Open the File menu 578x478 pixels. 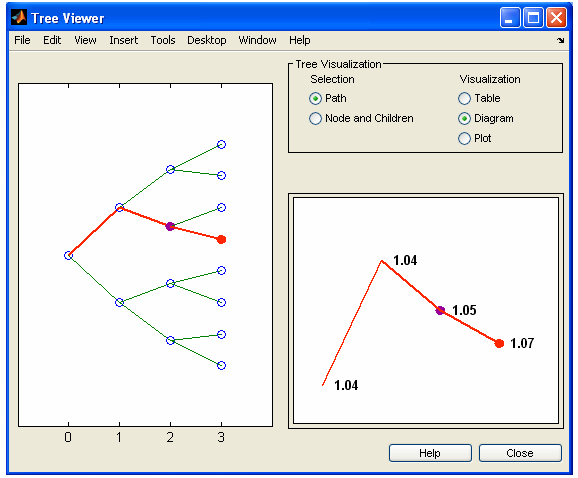pos(22,40)
